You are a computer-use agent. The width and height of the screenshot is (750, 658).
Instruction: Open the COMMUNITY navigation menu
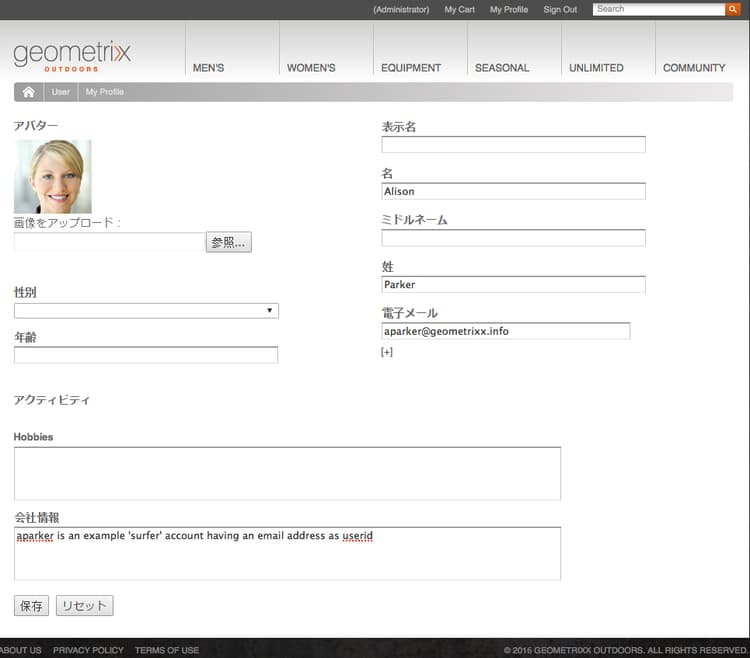(x=694, y=68)
